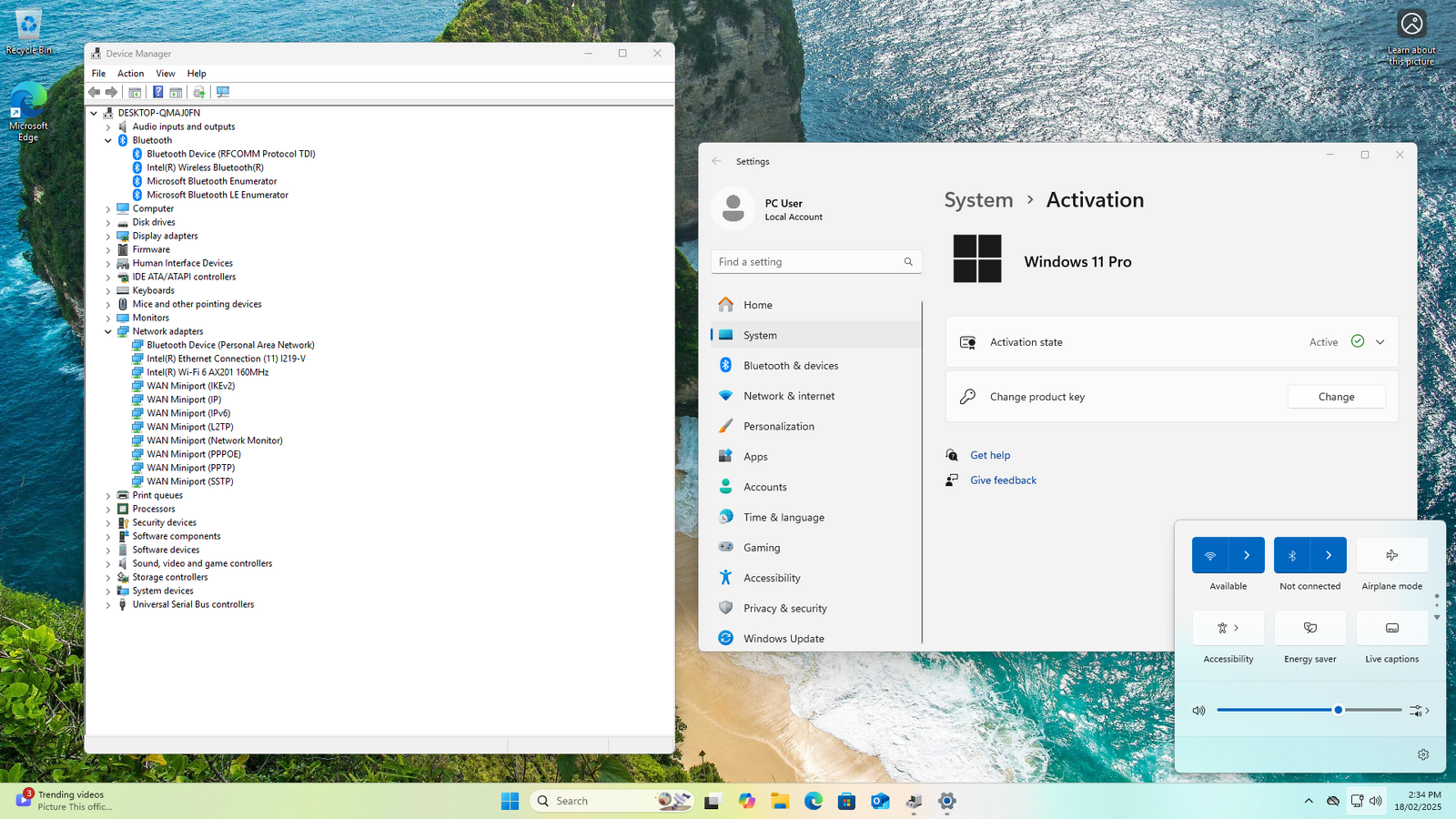The image size is (1456, 819).
Task: Expand the Audio inputs and outputs node
Action: point(108,127)
